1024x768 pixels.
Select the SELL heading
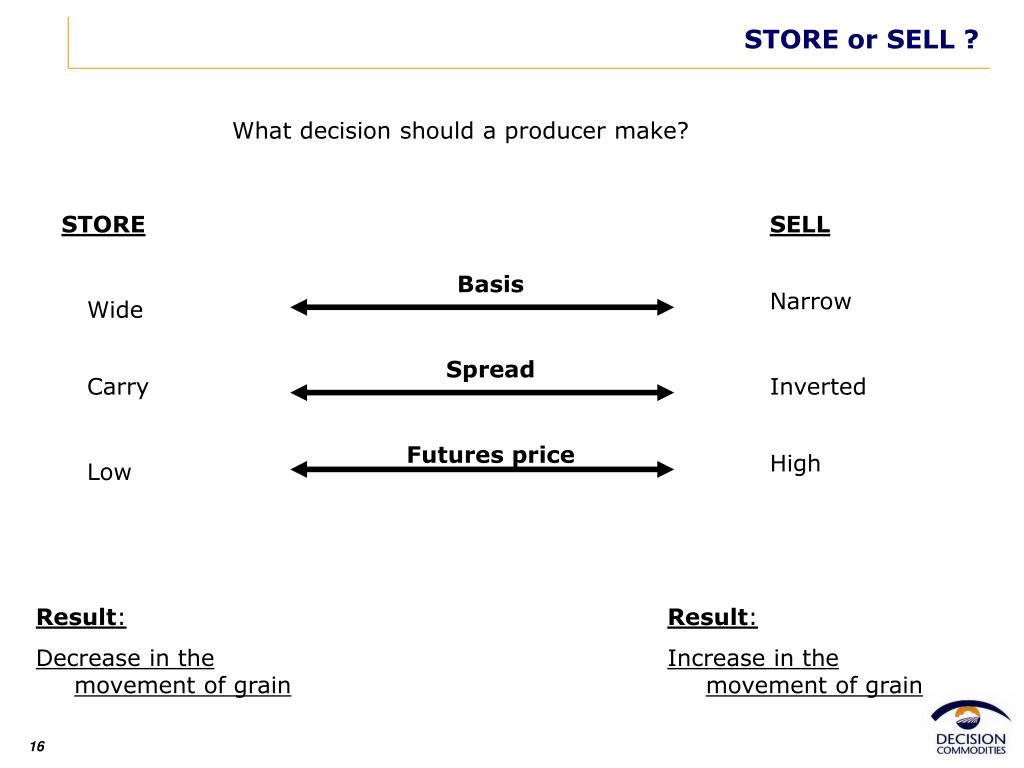coord(799,225)
